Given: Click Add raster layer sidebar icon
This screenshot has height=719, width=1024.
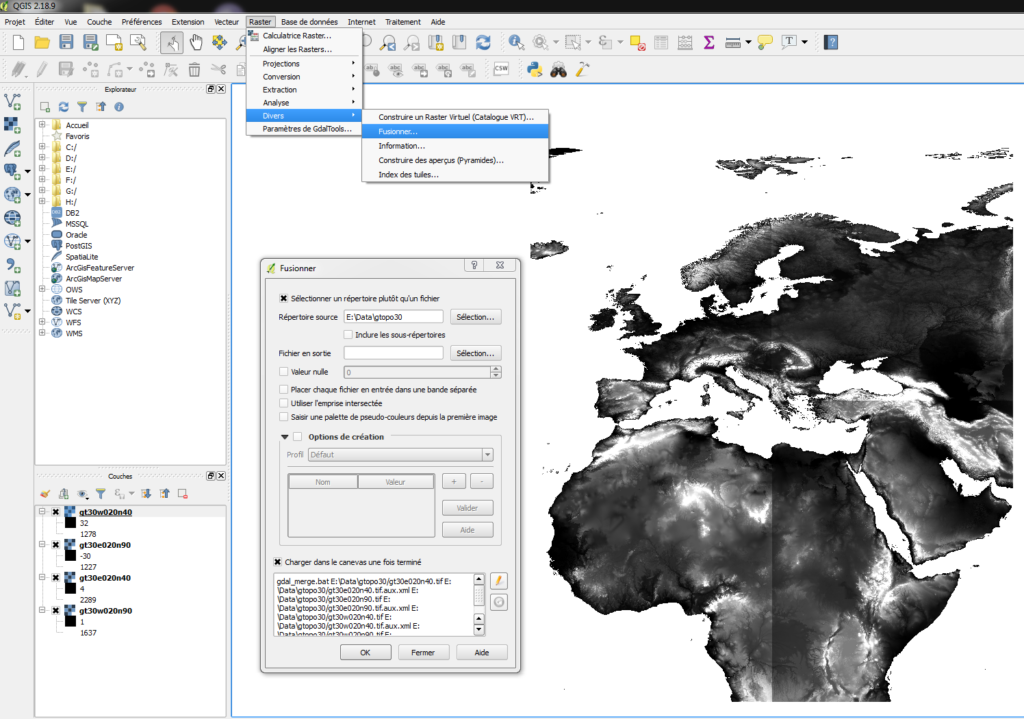Looking at the screenshot, I should click(x=12, y=125).
